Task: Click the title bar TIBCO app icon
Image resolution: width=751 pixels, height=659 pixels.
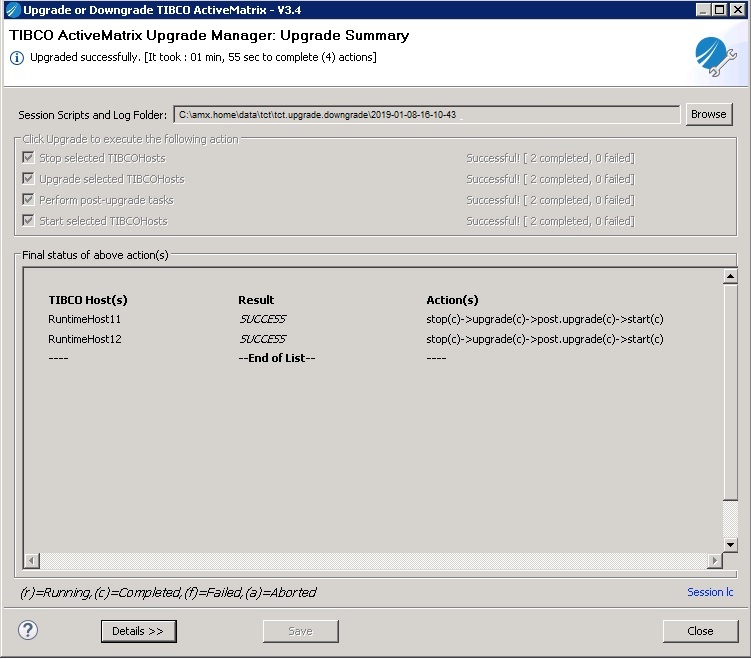Action: coord(13,10)
